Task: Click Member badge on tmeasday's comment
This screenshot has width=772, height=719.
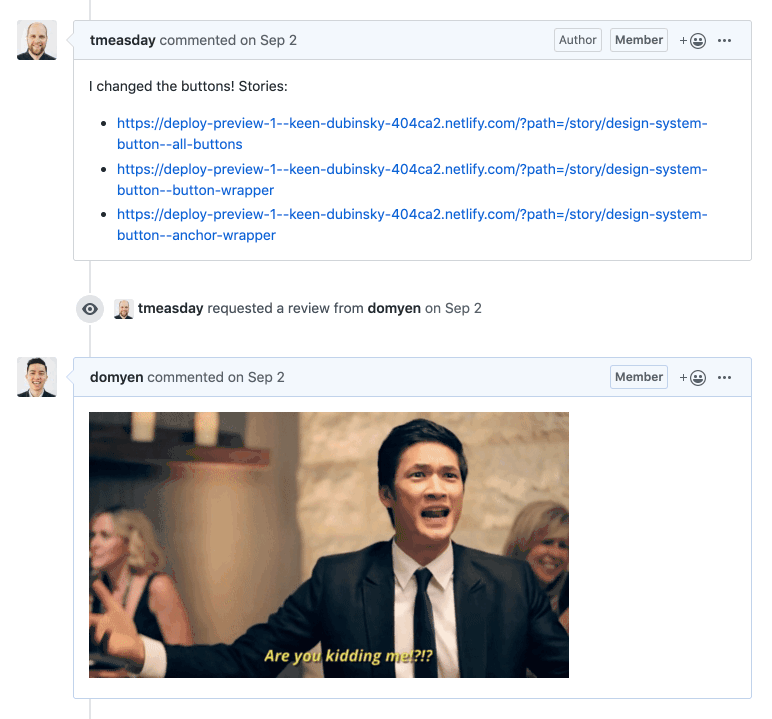Action: (639, 40)
